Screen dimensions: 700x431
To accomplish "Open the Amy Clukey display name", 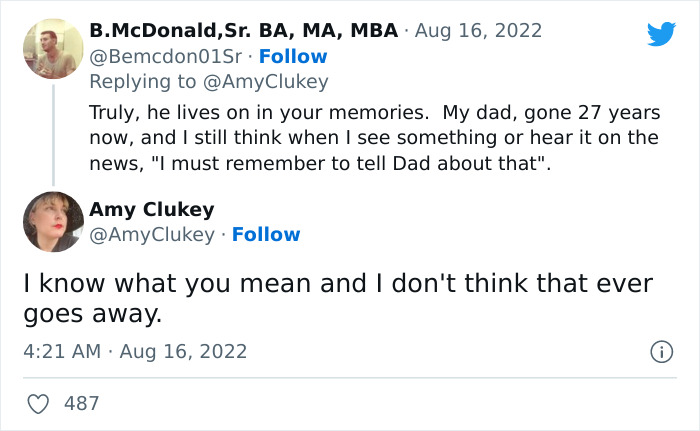I will point(152,209).
